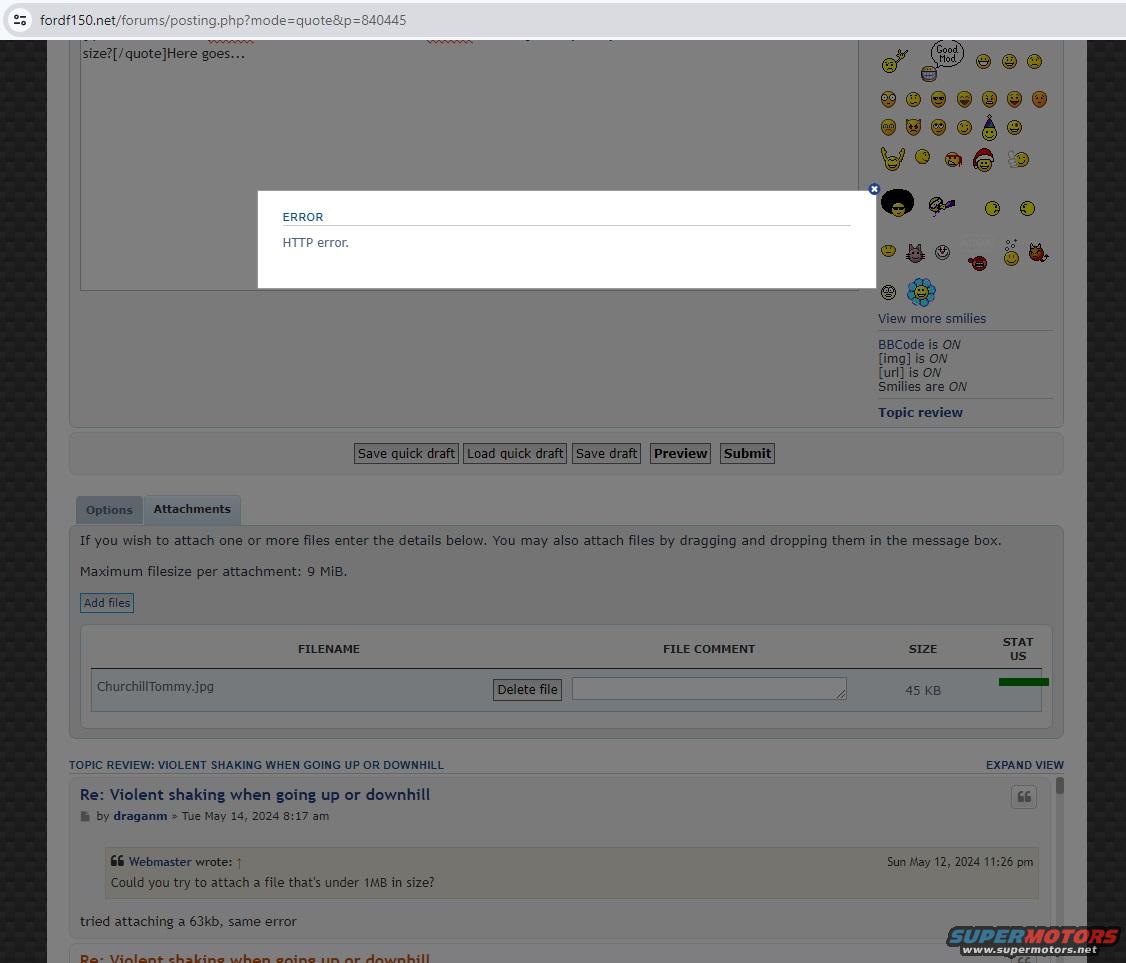
Task: Open site information icon in address bar
Action: click(20, 20)
